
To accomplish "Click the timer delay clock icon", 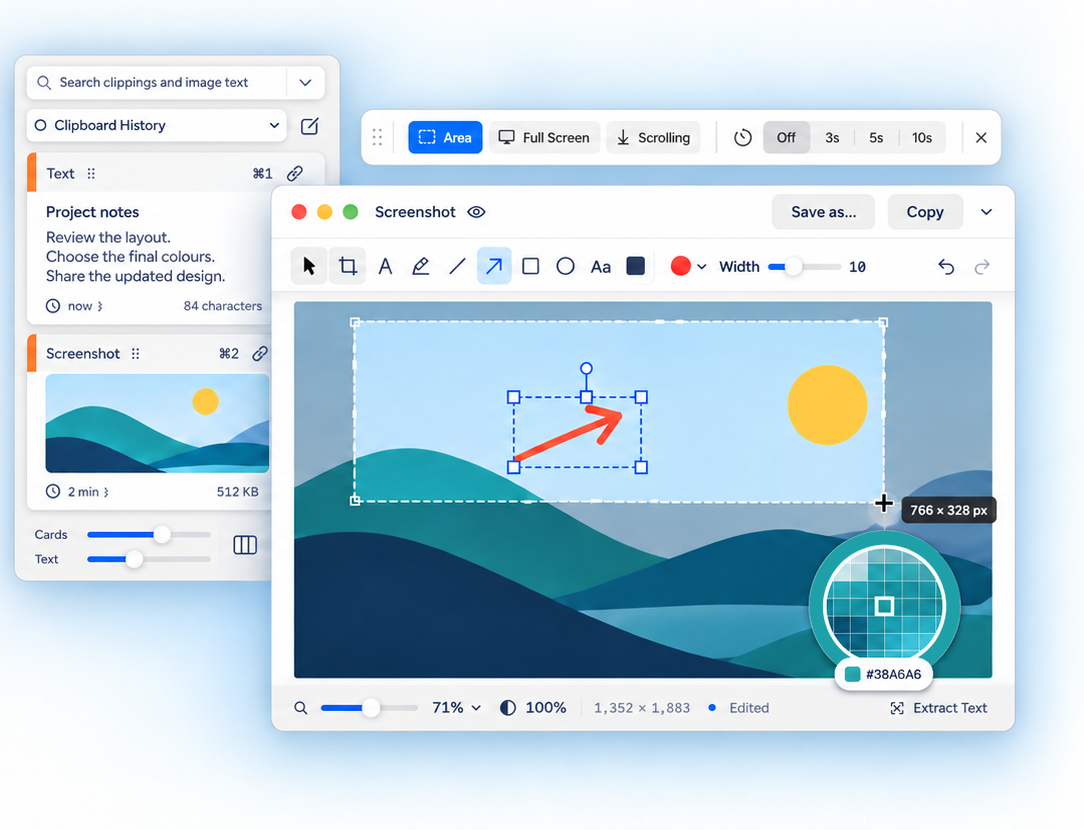I will (x=743, y=138).
